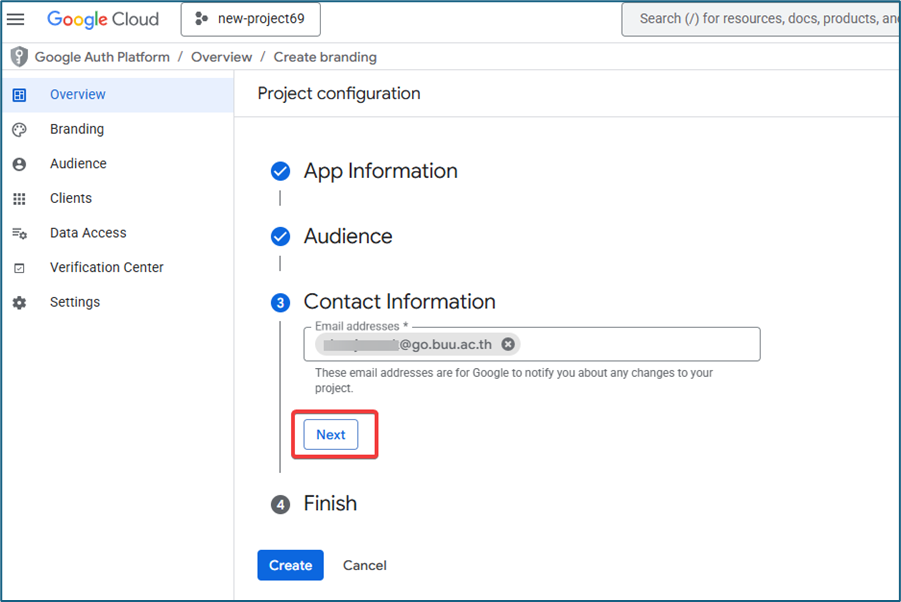Click Cancel to discard configuration
The height and width of the screenshot is (602, 901).
[364, 565]
